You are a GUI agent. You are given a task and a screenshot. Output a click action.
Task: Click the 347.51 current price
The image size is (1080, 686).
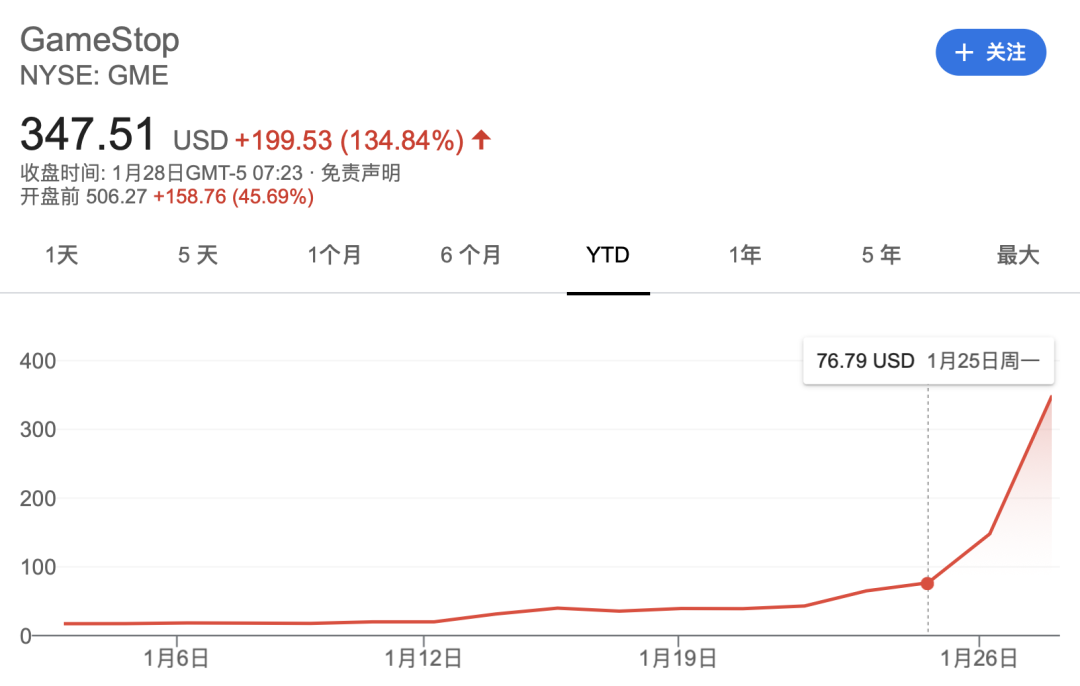pyautogui.click(x=89, y=136)
